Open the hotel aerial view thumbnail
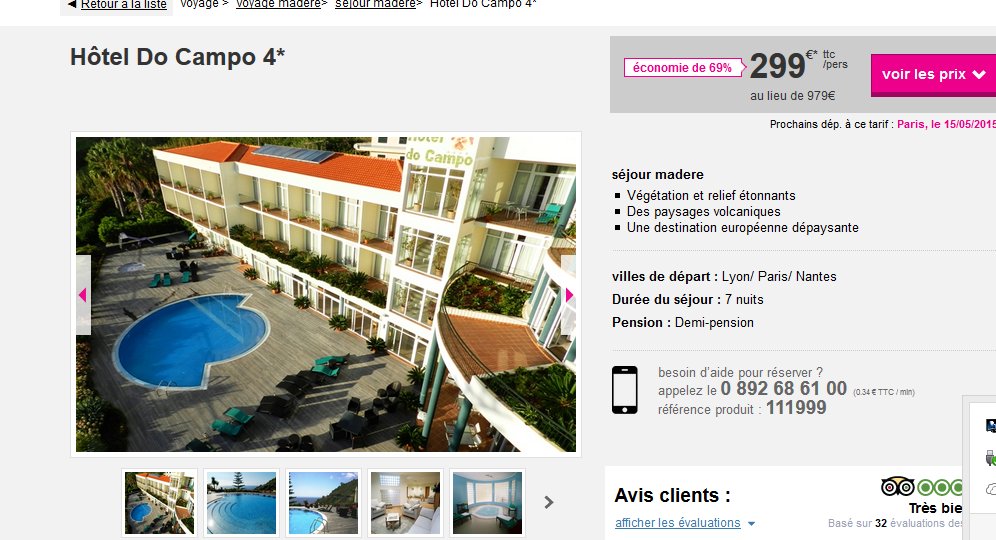The image size is (996, 540). click(x=159, y=503)
